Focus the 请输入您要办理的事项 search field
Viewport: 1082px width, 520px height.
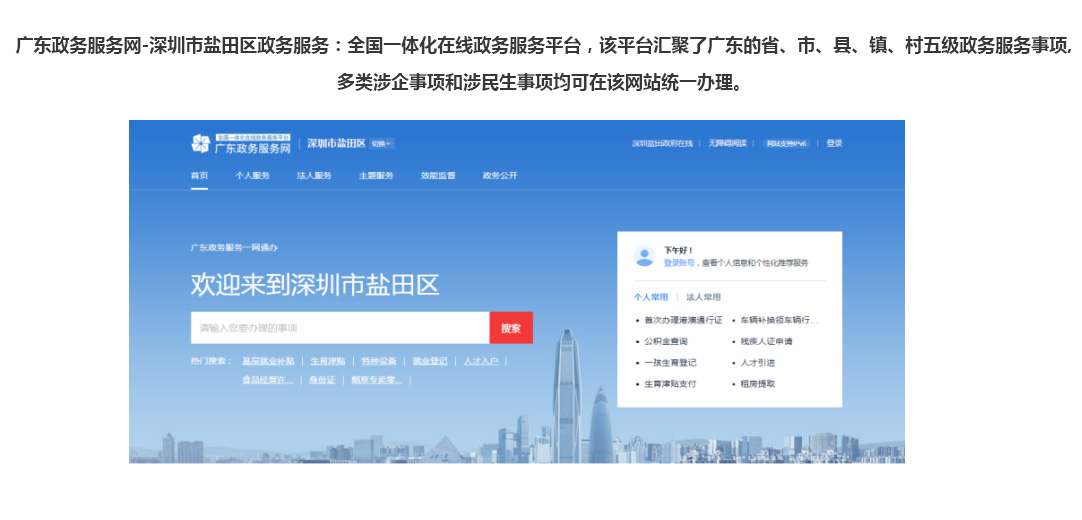(x=340, y=328)
